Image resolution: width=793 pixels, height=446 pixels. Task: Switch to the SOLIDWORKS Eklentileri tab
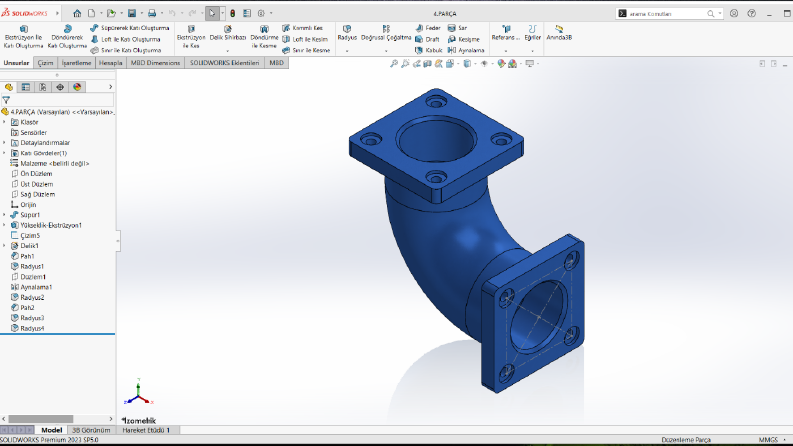click(225, 63)
